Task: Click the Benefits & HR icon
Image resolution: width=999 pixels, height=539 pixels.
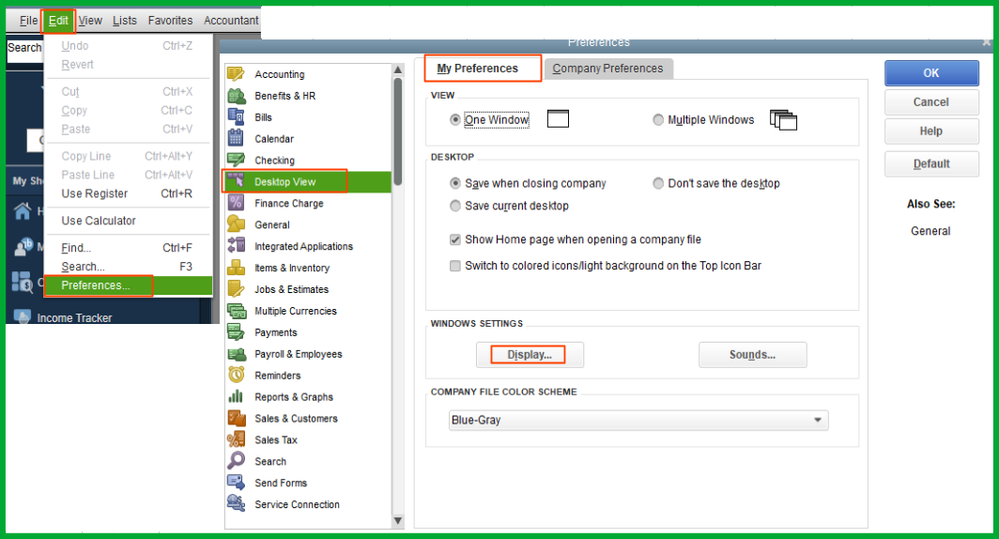Action: click(x=236, y=96)
